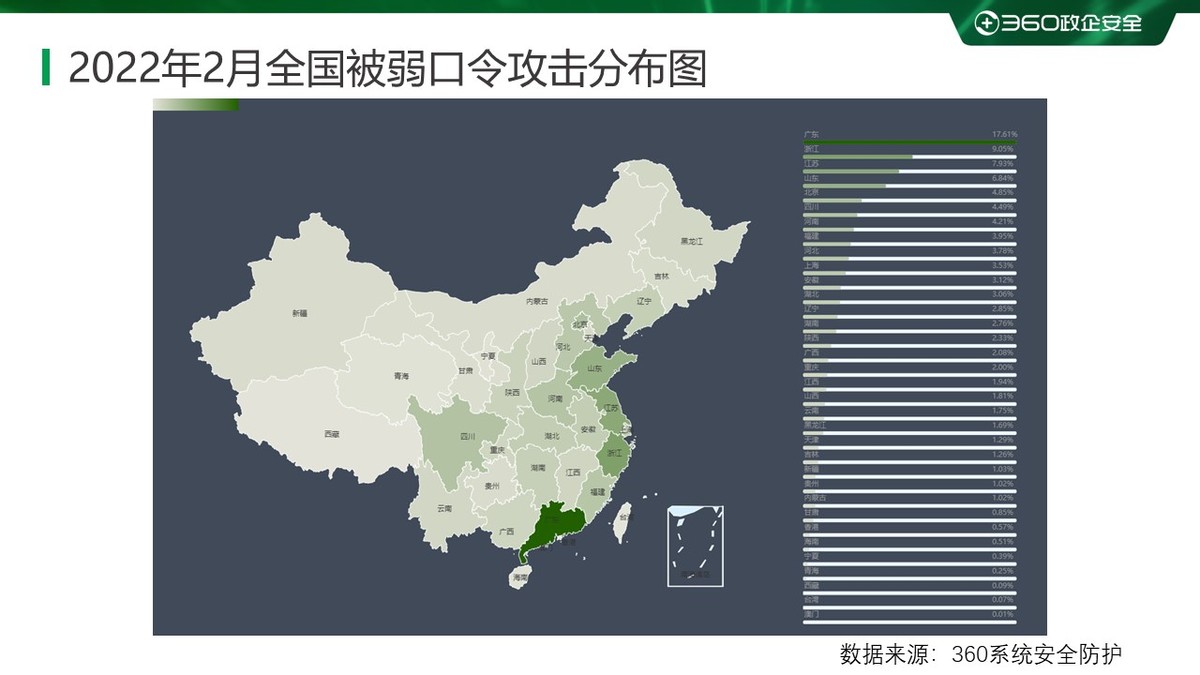Image resolution: width=1200 pixels, height=675 pixels.
Task: Click Xinjiang region on the map
Action: [300, 312]
